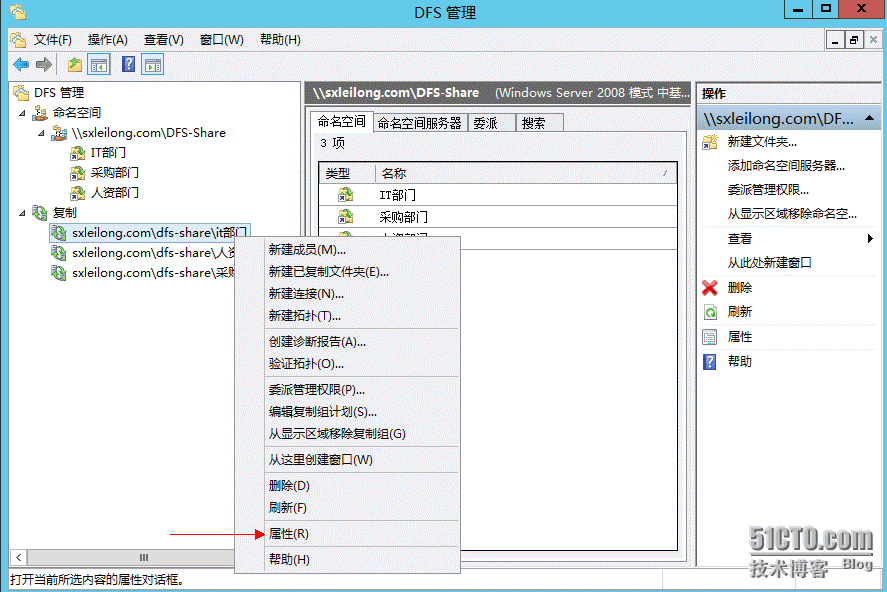Click 从显示区域移除命名空... action link
This screenshot has height=592, width=887.
(792, 214)
